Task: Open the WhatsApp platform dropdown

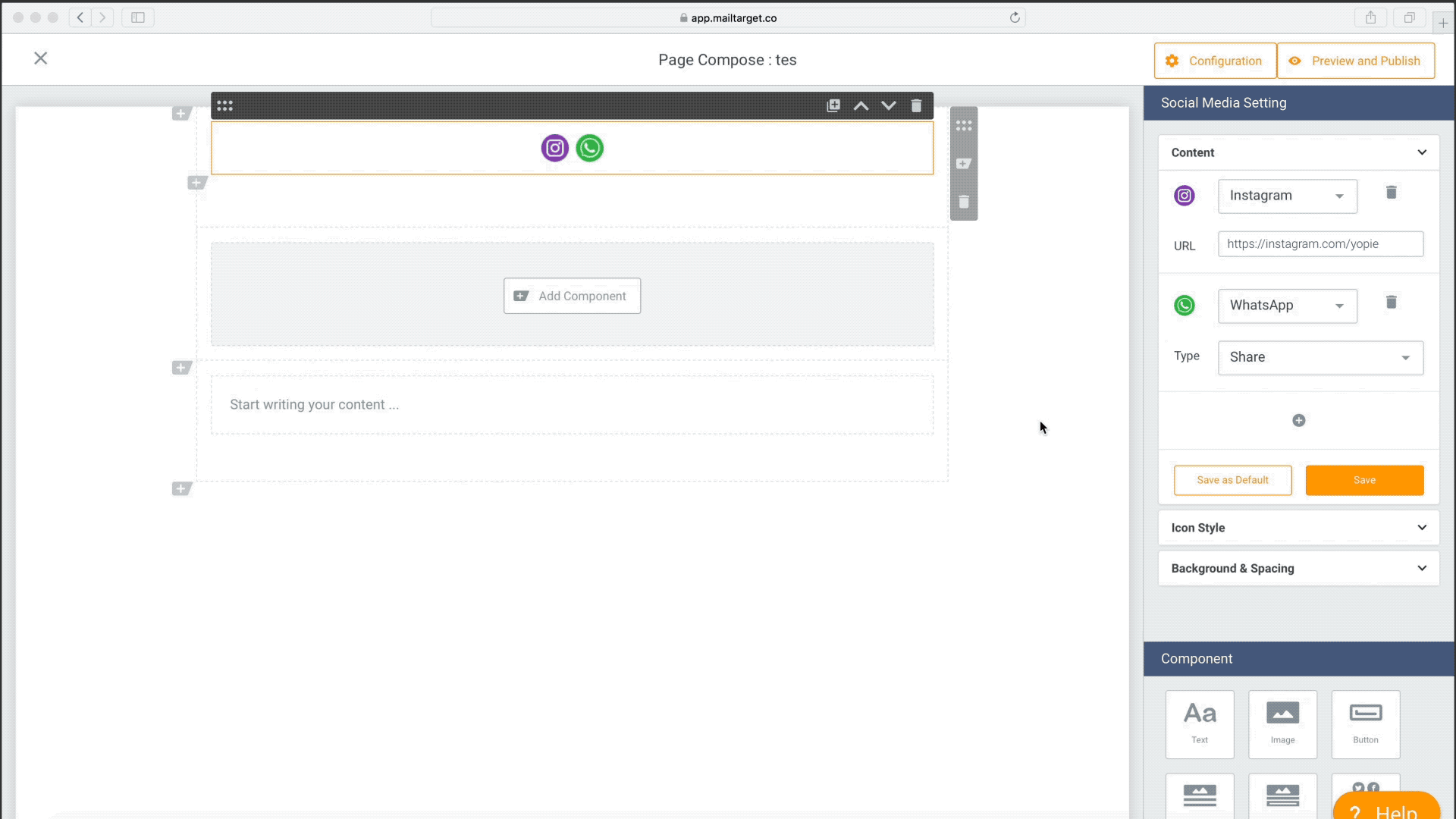Action: pyautogui.click(x=1287, y=306)
